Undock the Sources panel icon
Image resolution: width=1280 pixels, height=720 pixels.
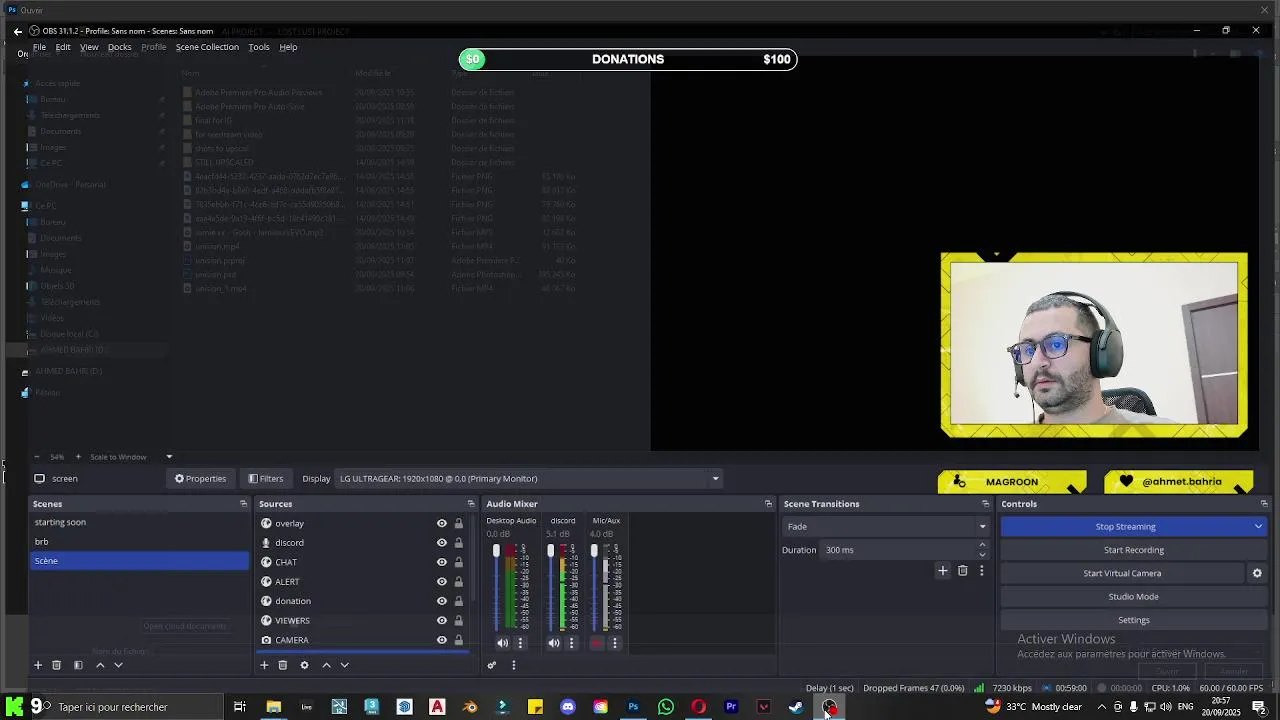click(471, 504)
